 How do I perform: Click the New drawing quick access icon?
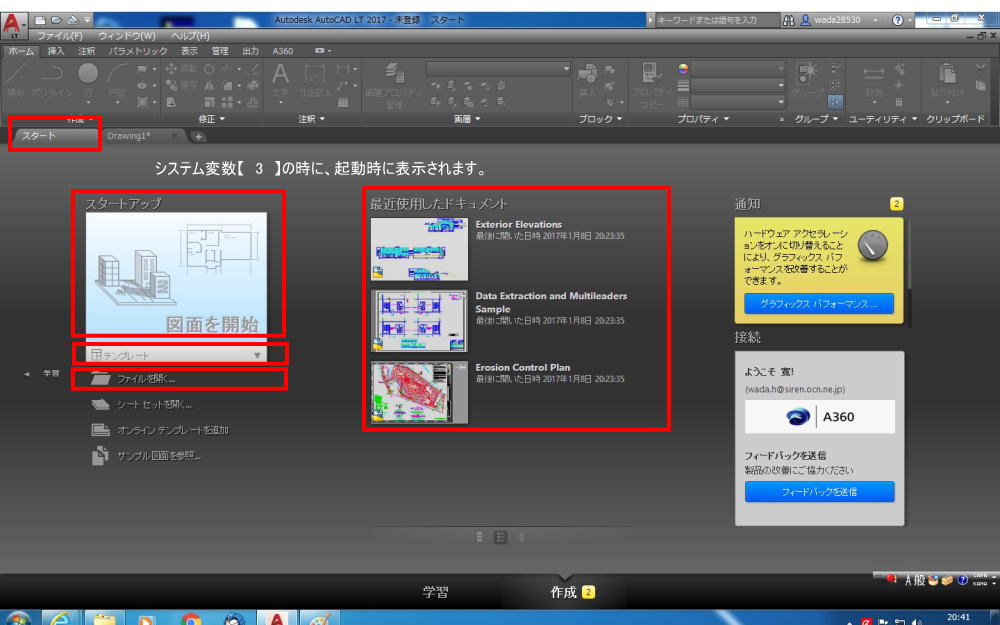[40, 20]
